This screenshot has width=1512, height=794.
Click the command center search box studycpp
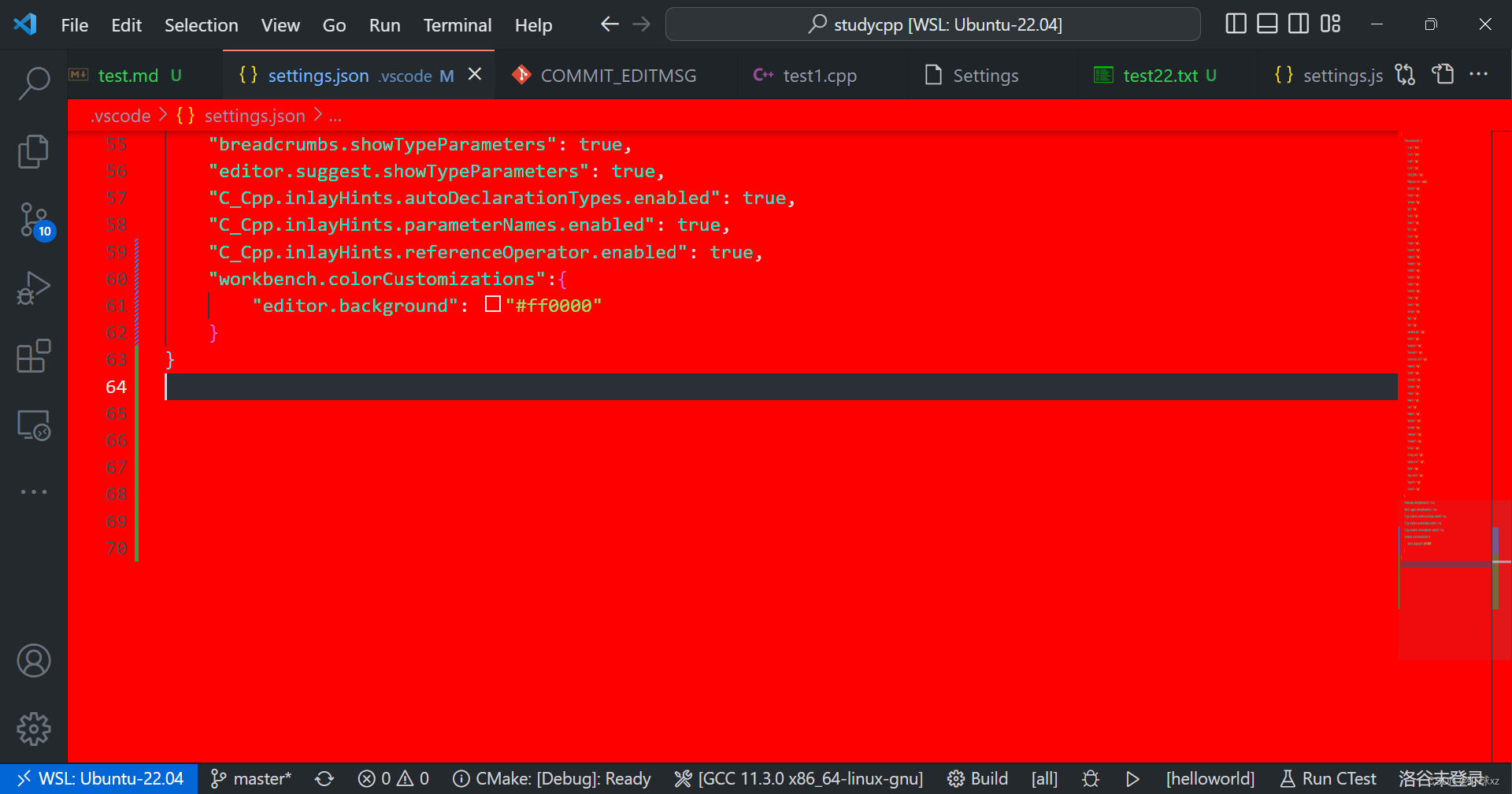[932, 24]
